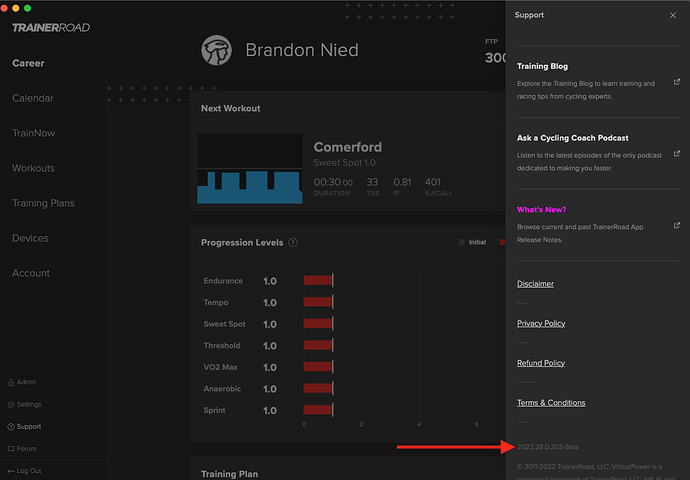Open What's New external link icon
690x480 pixels.
[677, 225]
